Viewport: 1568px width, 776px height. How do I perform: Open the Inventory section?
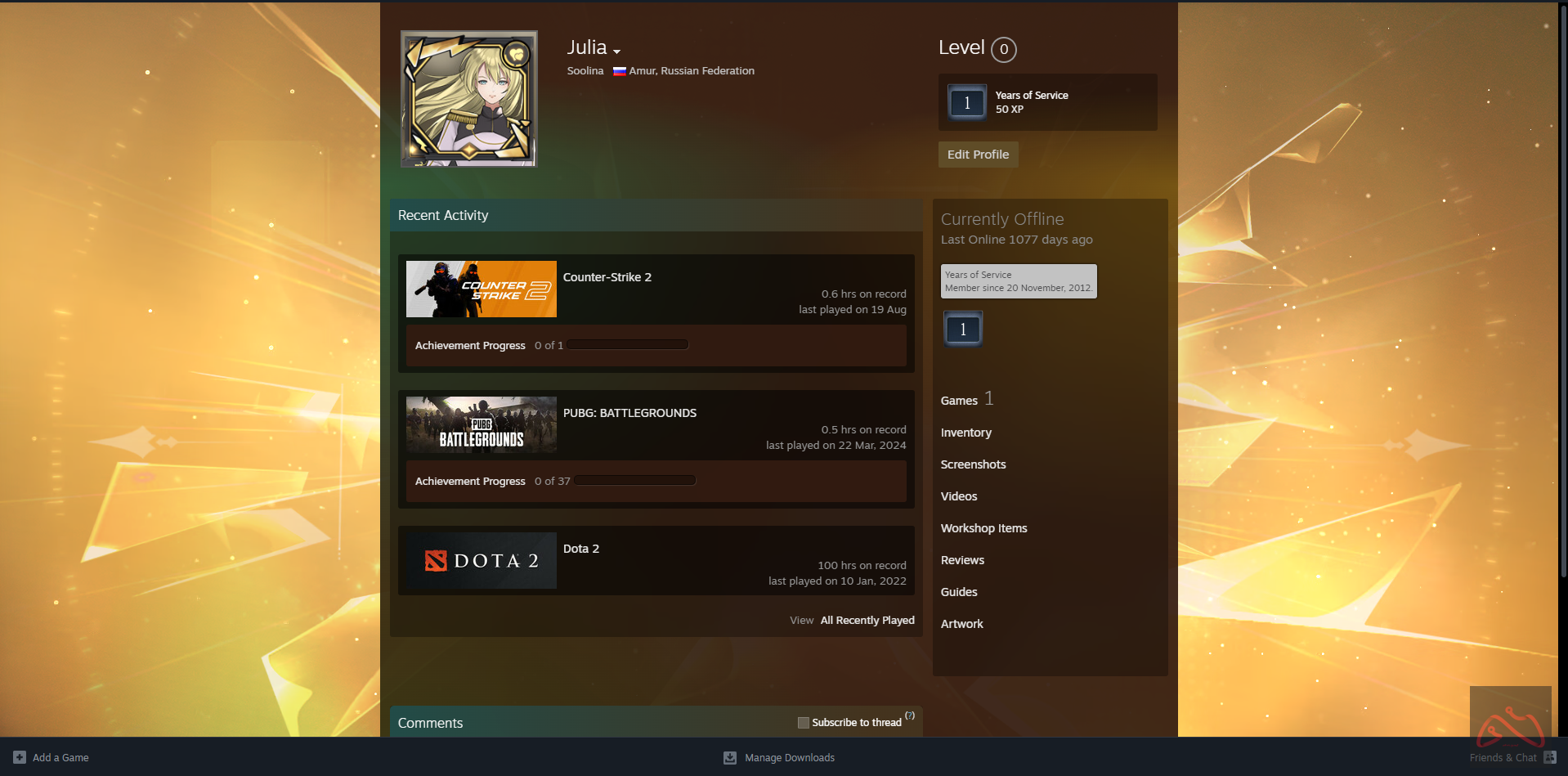pos(965,433)
